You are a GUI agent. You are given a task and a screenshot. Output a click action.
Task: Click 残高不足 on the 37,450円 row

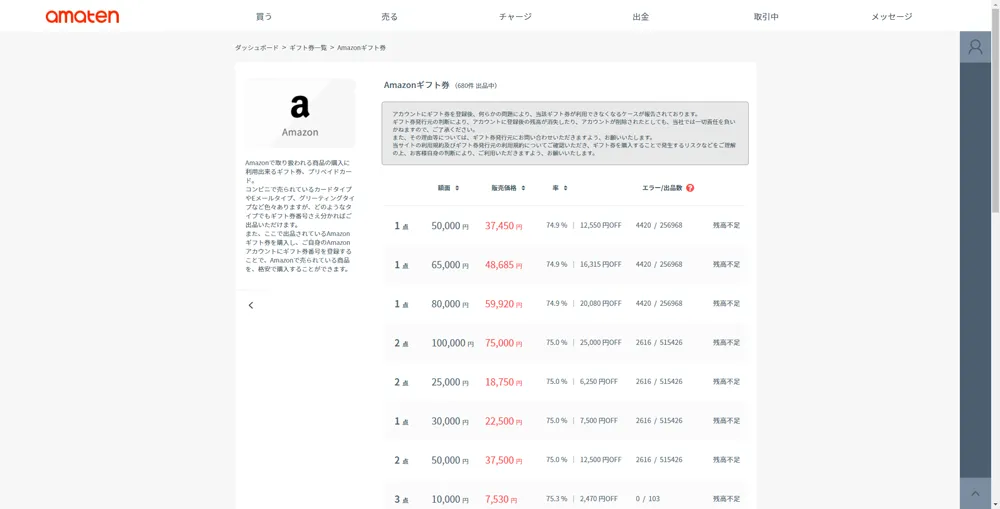[726, 225]
